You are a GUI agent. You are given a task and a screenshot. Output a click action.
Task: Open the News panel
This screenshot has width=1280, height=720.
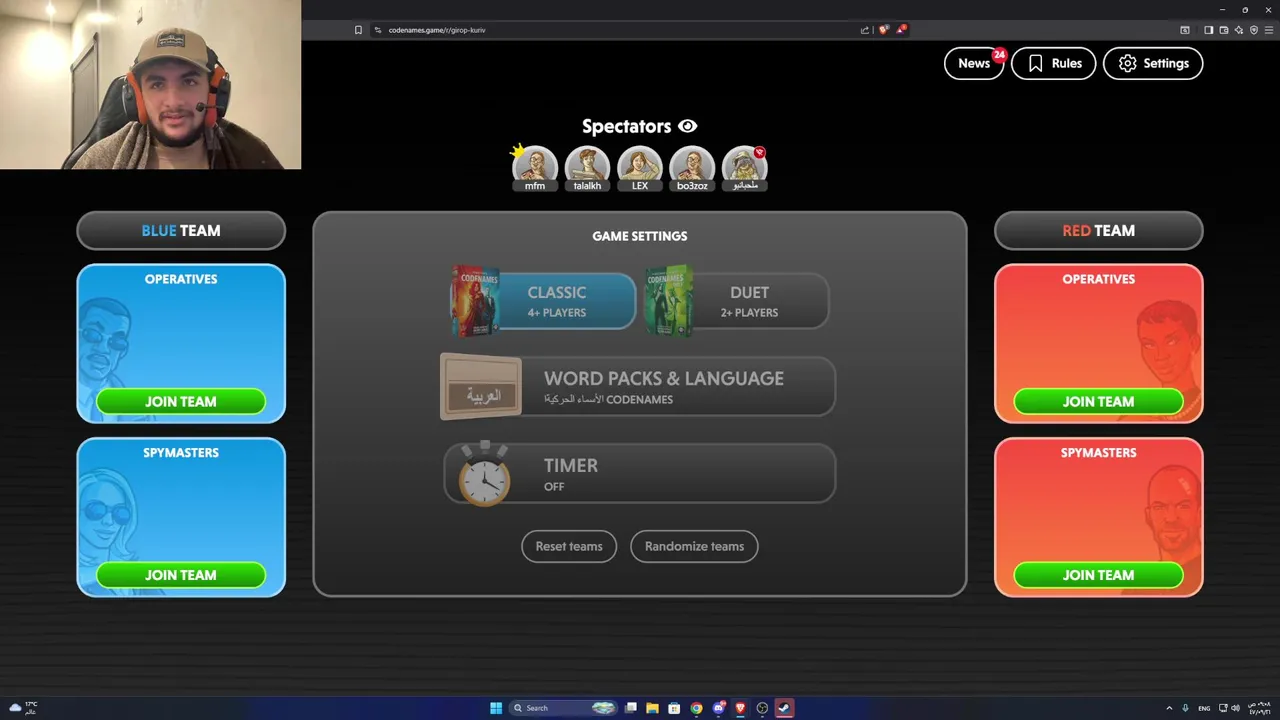973,63
